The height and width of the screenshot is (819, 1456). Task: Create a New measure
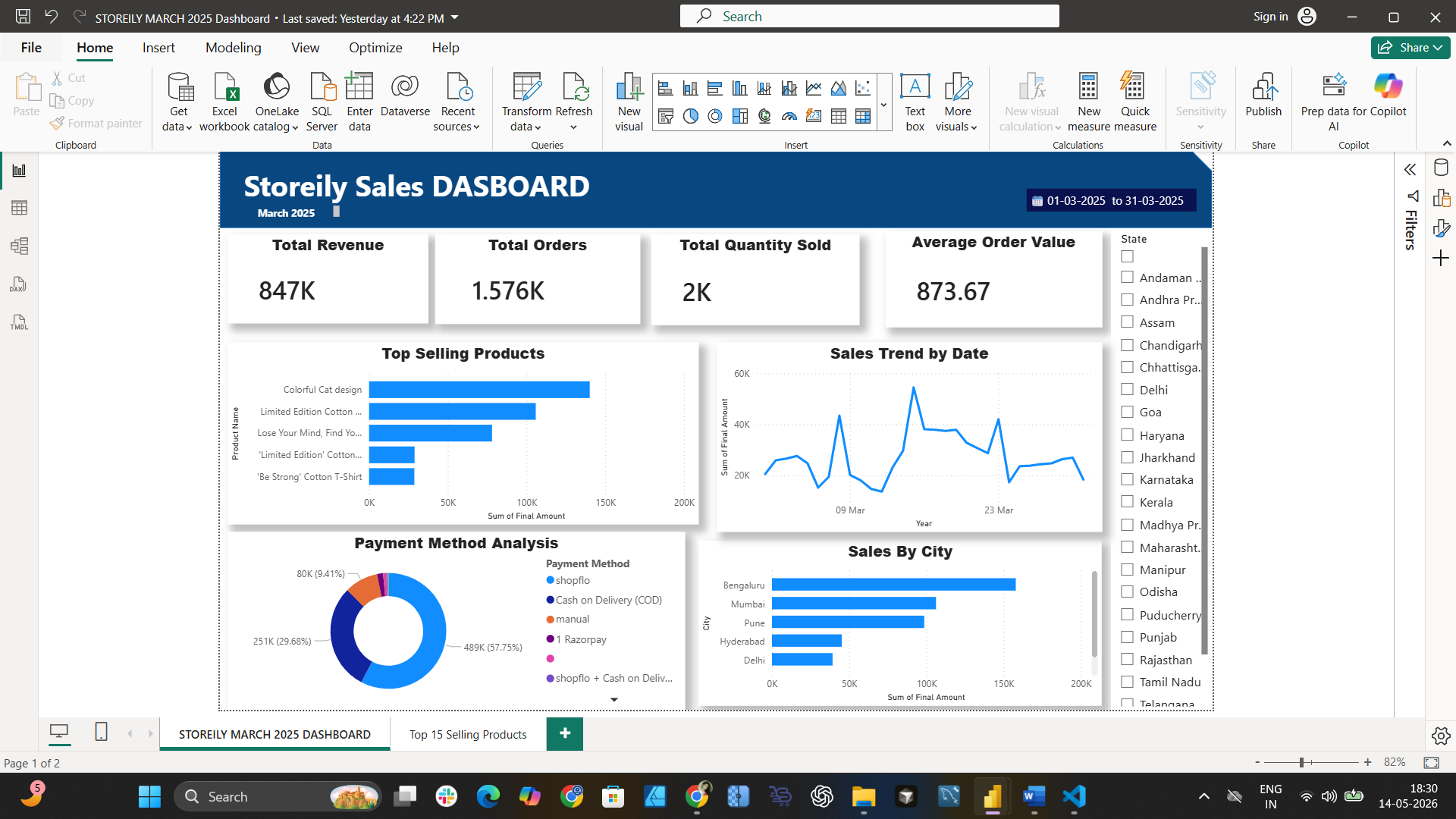coord(1089,102)
